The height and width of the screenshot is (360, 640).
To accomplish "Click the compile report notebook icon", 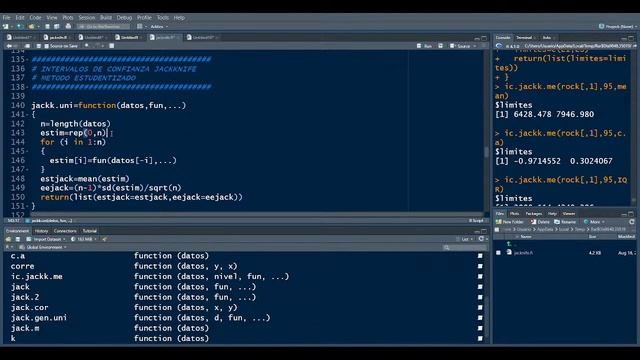I will [112, 46].
